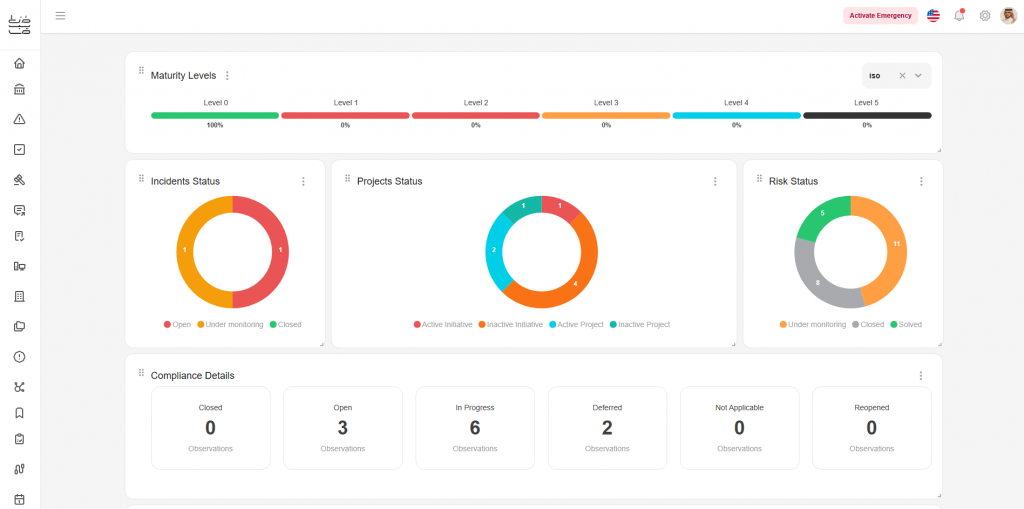The height and width of the screenshot is (509, 1024).
Task: Open the Risk Status three-dot menu
Action: click(921, 182)
